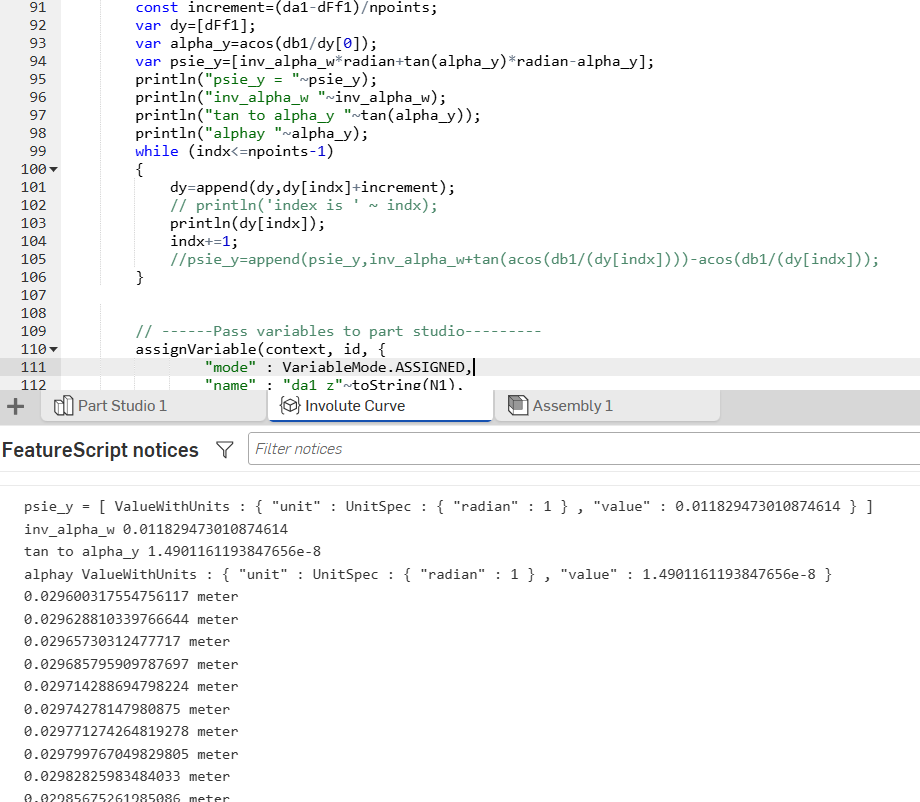Click the '0.029771274264819278 meter' notice
The image size is (920, 802).
pyautogui.click(x=131, y=732)
